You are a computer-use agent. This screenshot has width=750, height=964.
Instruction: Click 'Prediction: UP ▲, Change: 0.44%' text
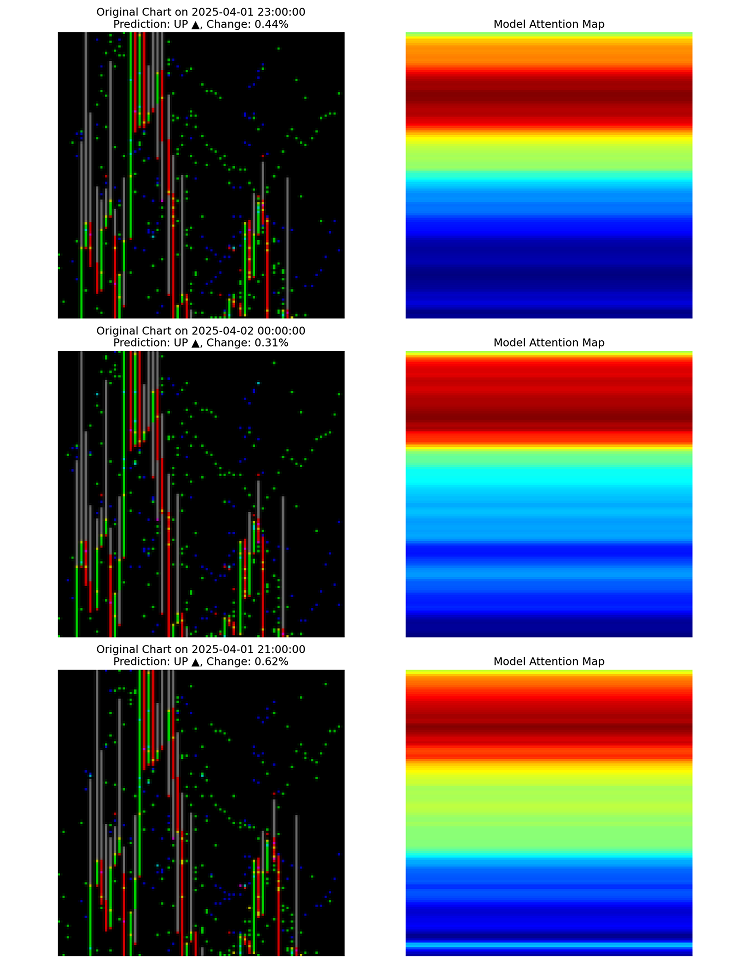click(x=201, y=25)
